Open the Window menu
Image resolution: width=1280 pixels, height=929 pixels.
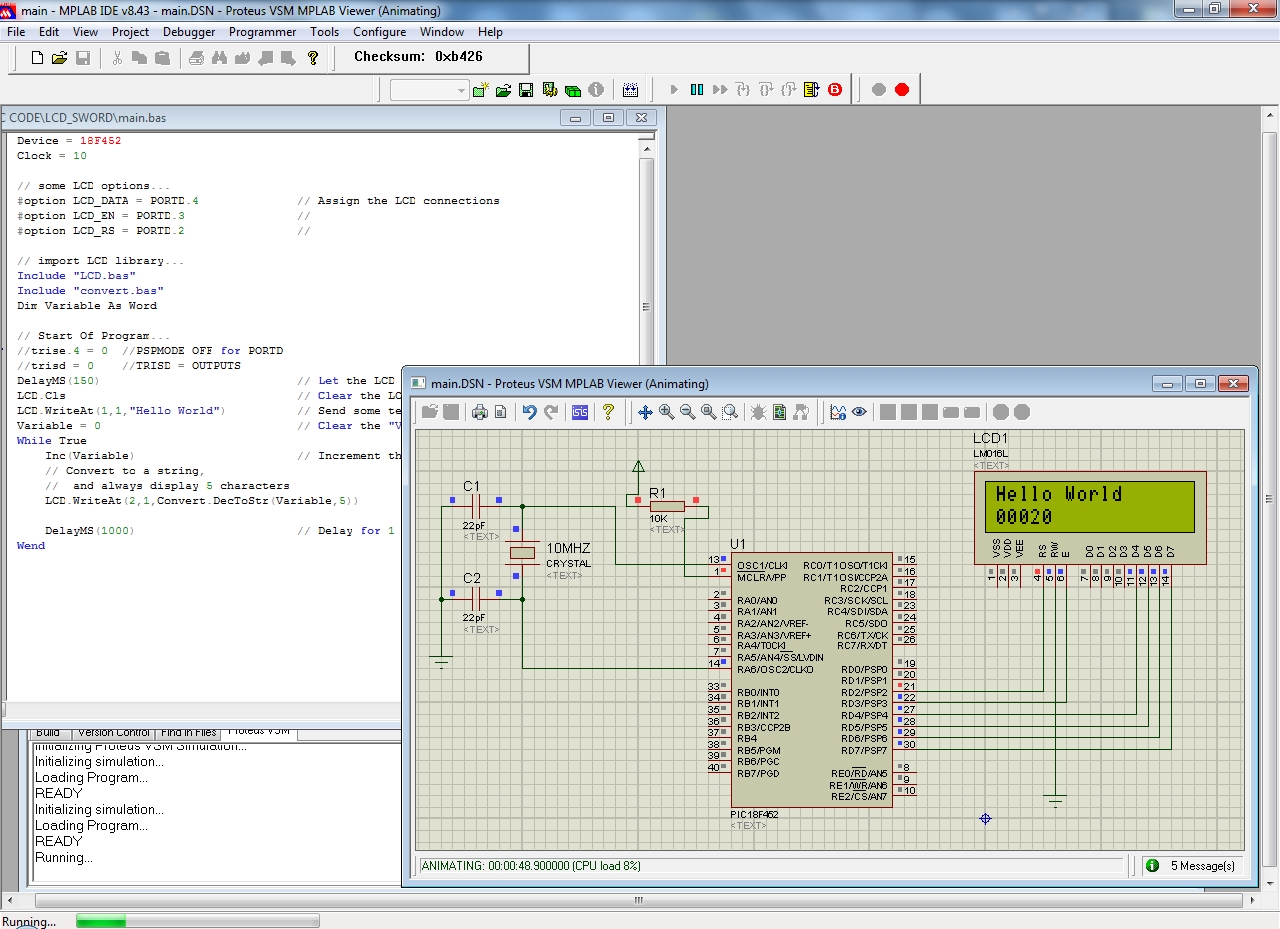point(442,32)
